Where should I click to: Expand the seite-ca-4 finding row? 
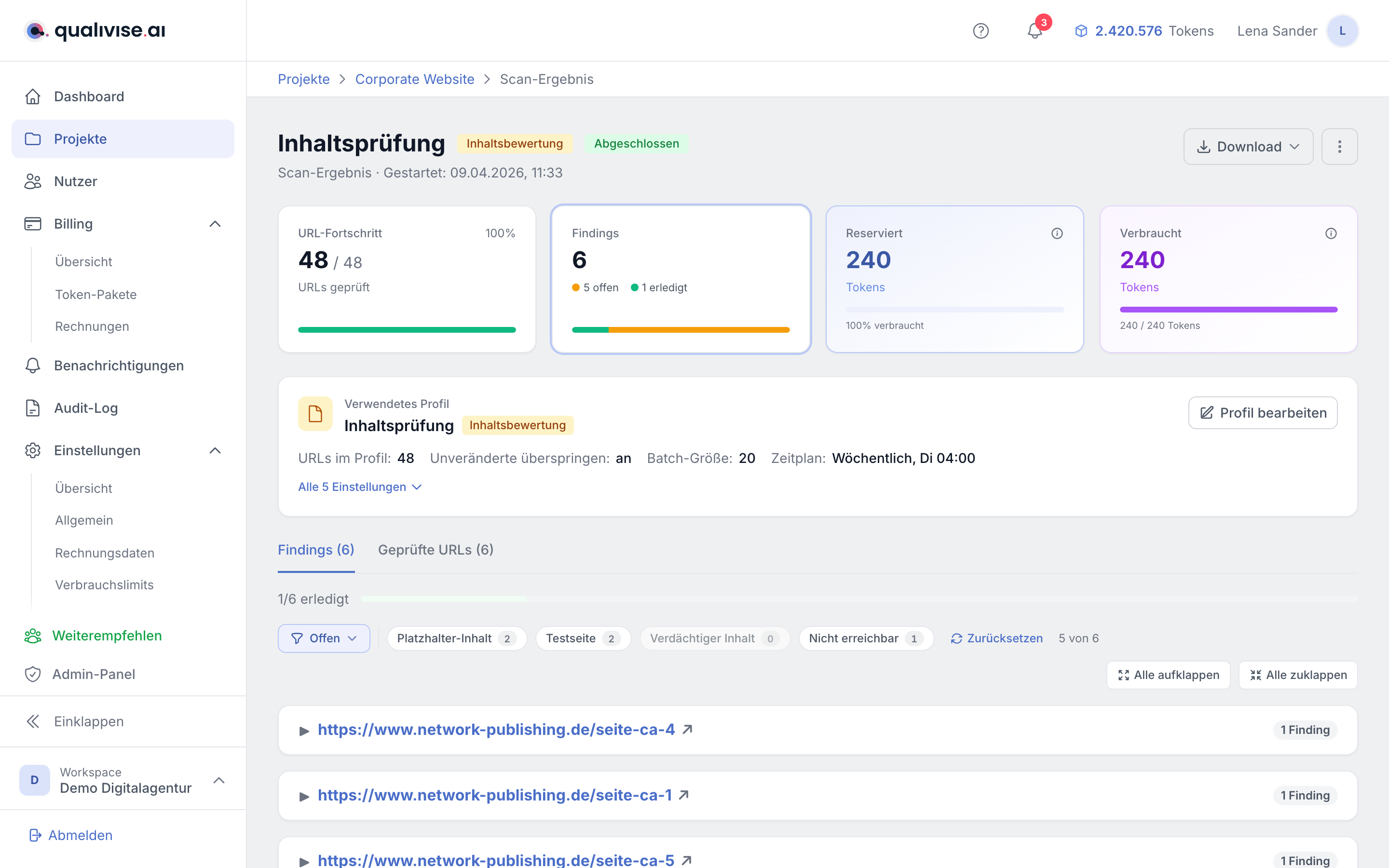pos(817,730)
